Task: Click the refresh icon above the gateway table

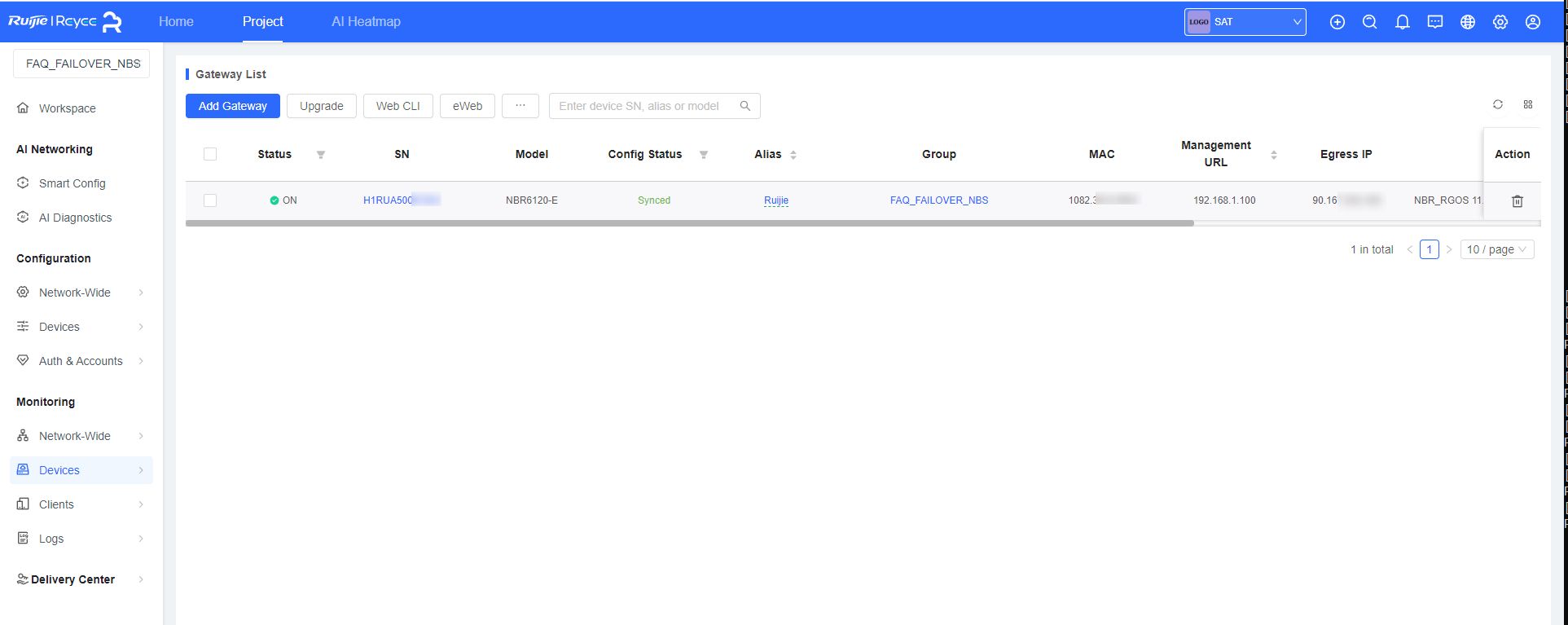Action: point(1497,104)
